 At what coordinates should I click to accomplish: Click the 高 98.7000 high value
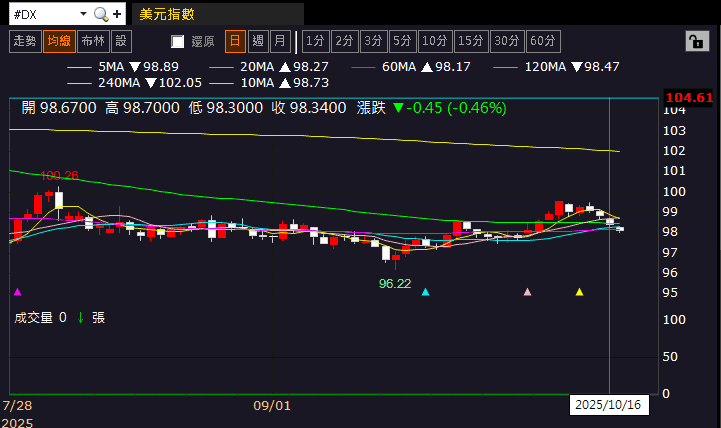(x=142, y=108)
